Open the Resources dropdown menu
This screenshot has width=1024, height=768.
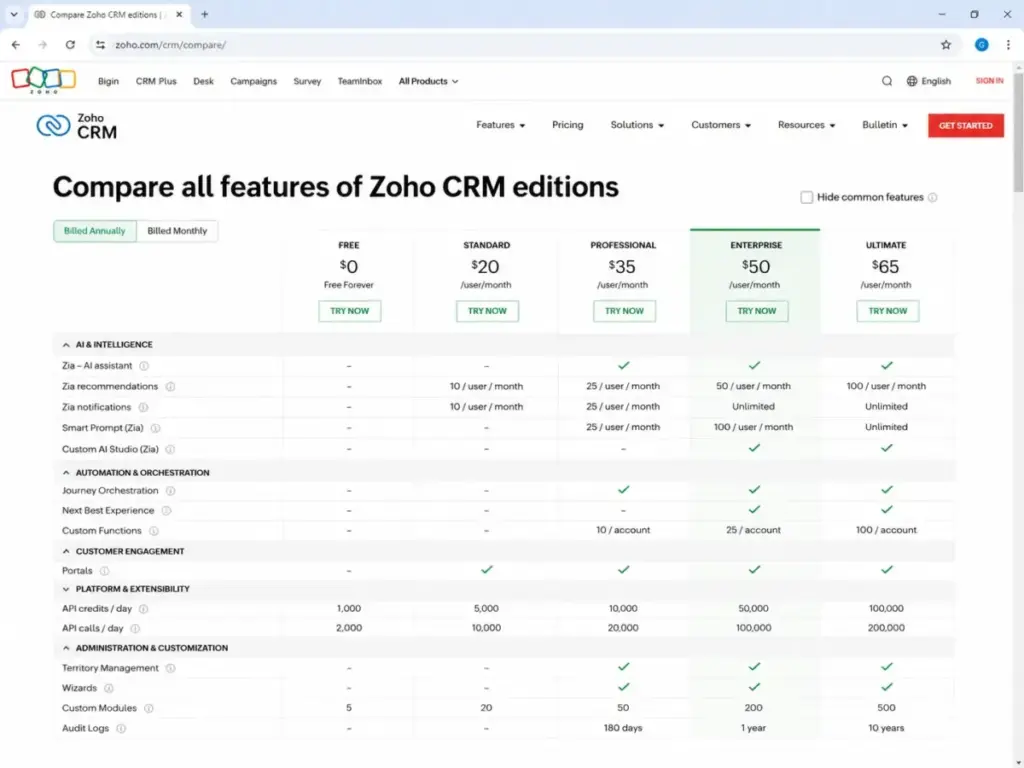(807, 125)
